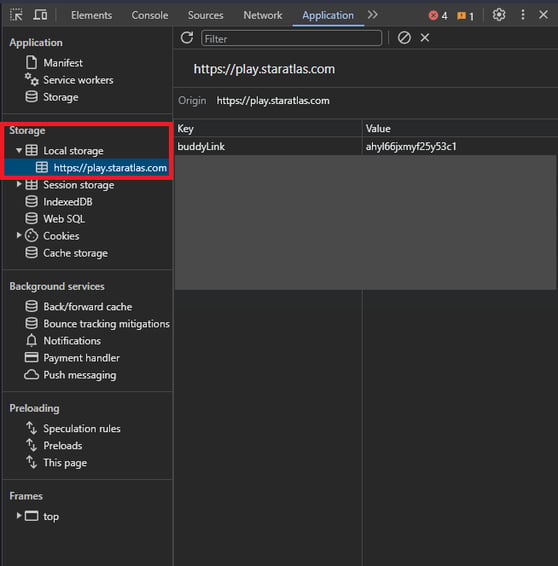Expand the Session storage node
The height and width of the screenshot is (566, 558).
(x=19, y=184)
